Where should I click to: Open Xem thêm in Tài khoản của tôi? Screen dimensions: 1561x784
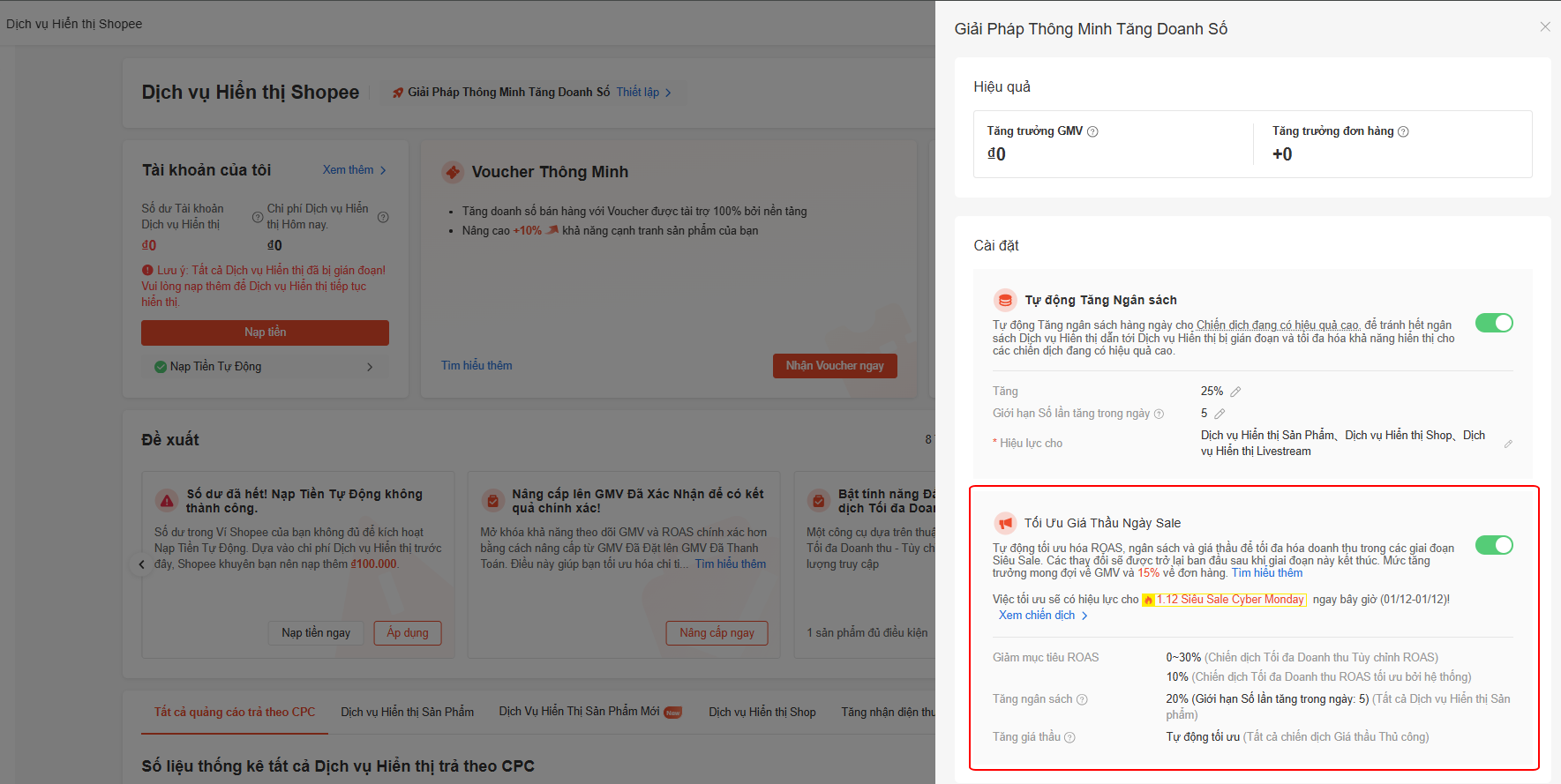tap(354, 170)
